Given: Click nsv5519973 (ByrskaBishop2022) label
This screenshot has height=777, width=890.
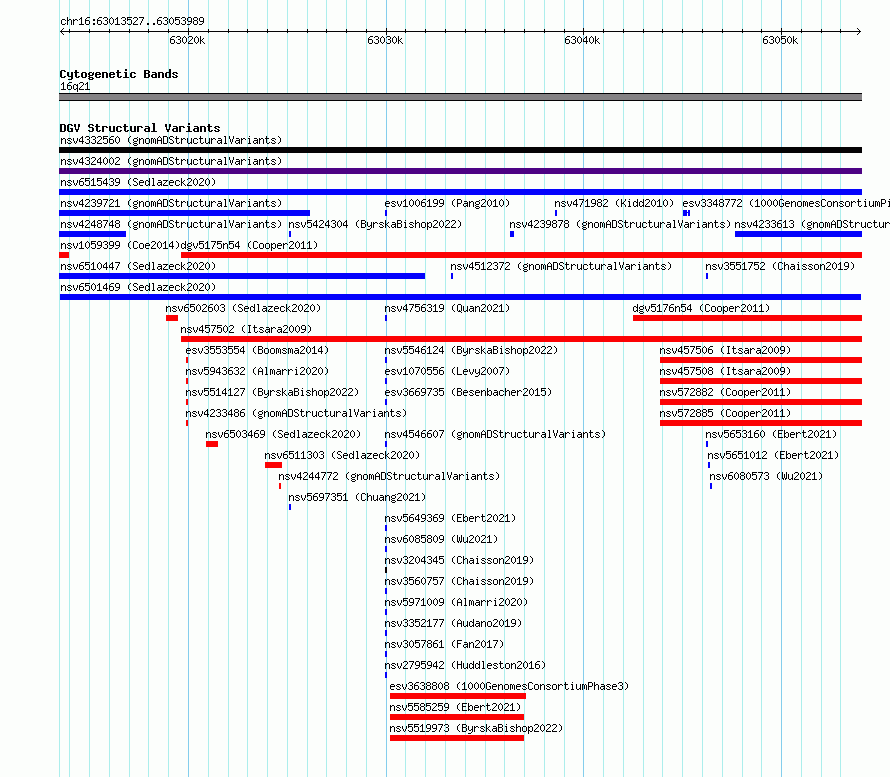Looking at the screenshot, I should (476, 728).
